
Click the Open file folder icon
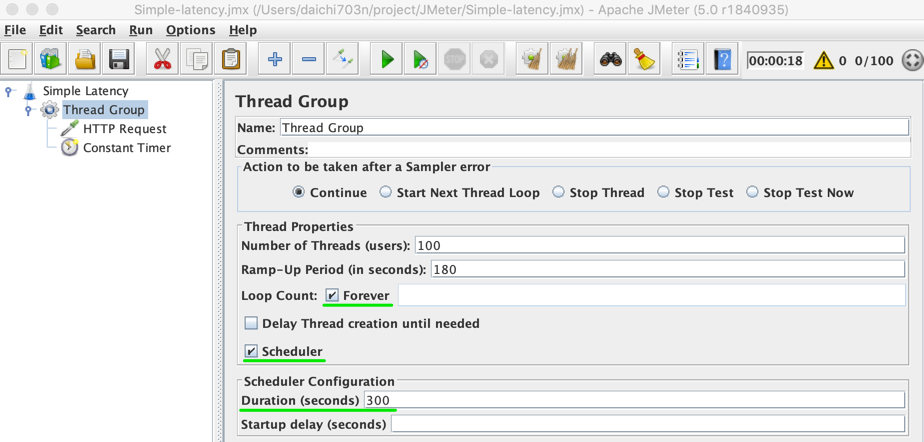point(85,59)
